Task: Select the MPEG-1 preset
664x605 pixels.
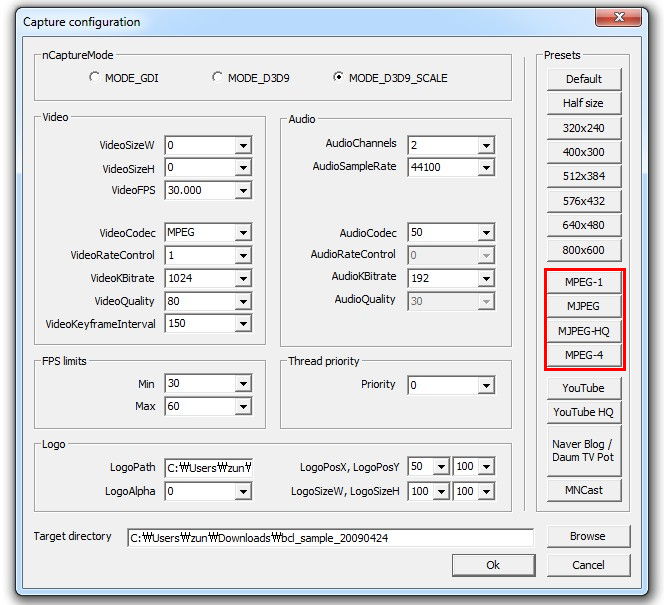Action: pos(584,283)
